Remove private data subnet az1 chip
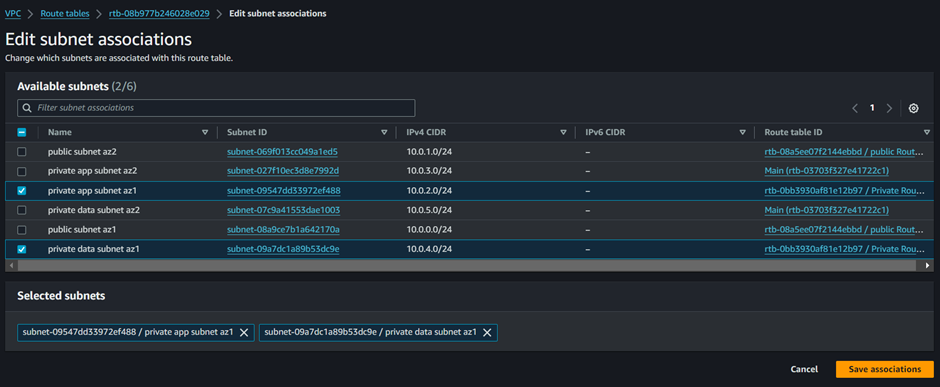 487,332
